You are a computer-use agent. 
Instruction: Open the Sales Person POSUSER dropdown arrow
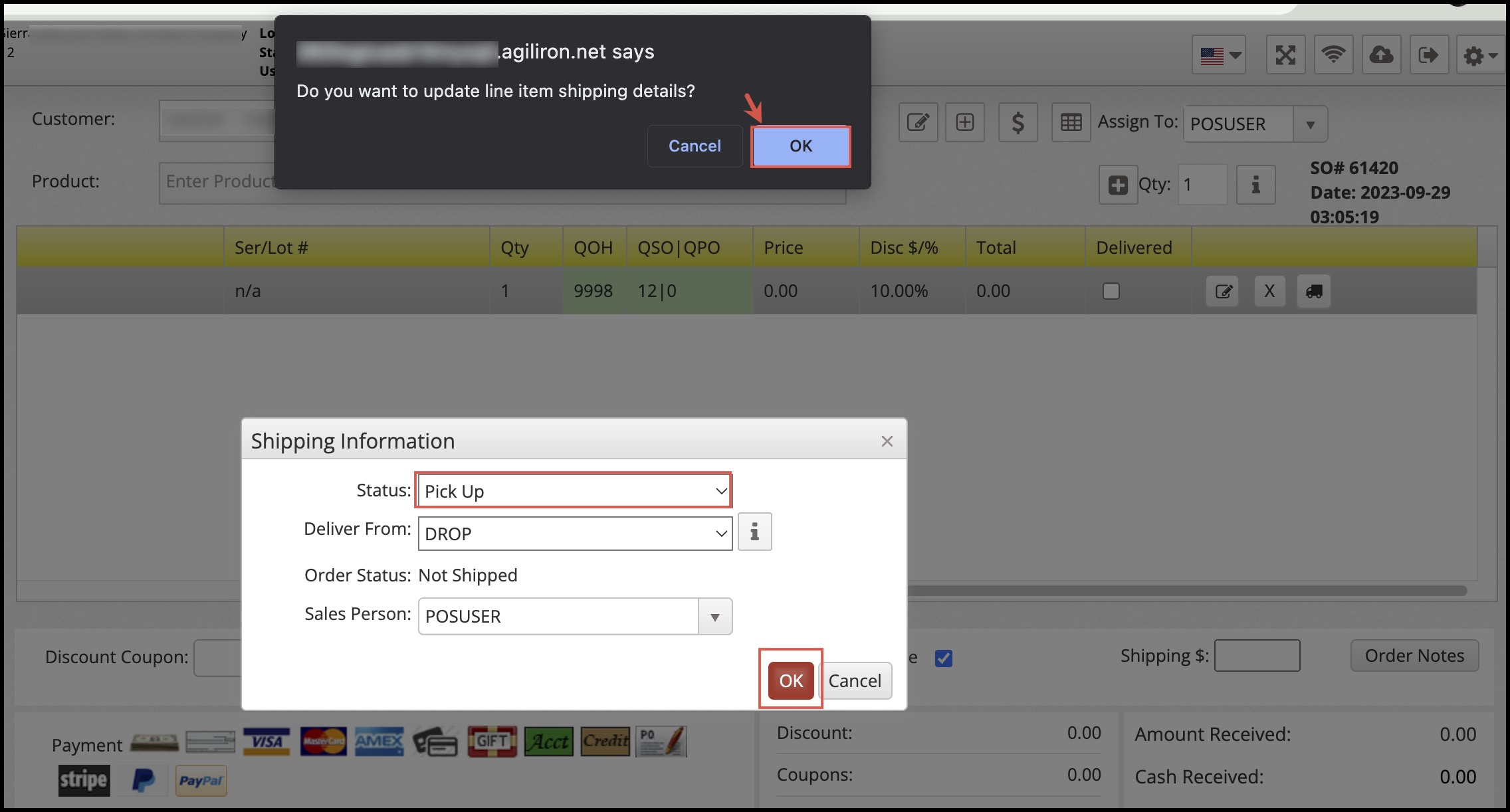(715, 617)
